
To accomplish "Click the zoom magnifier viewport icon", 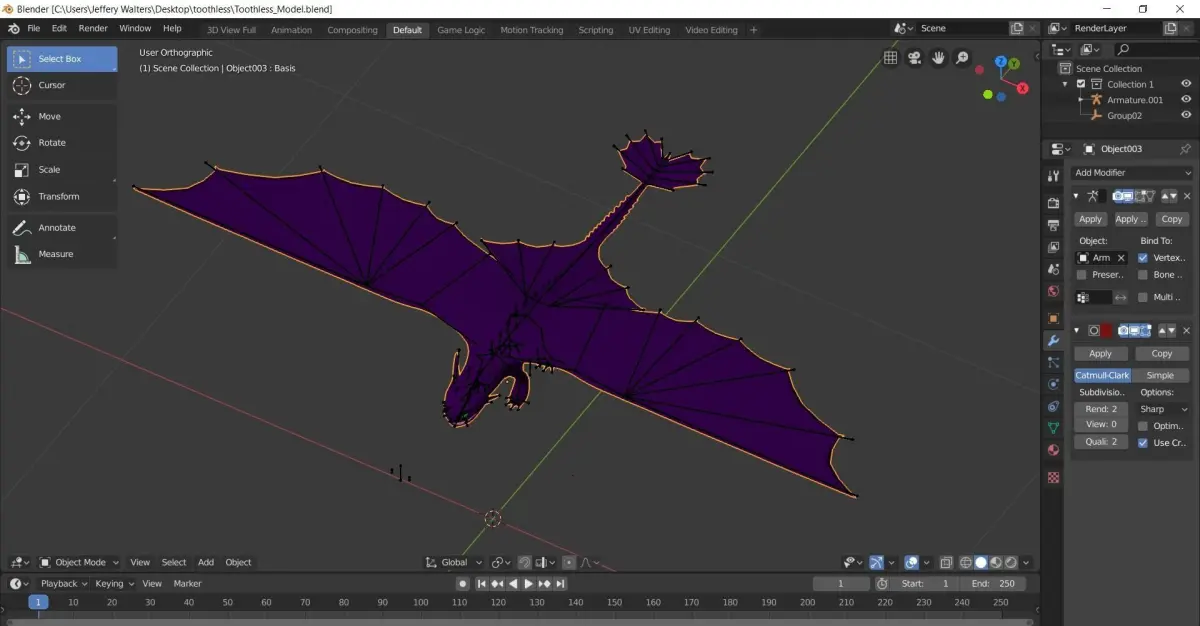I will click(962, 58).
